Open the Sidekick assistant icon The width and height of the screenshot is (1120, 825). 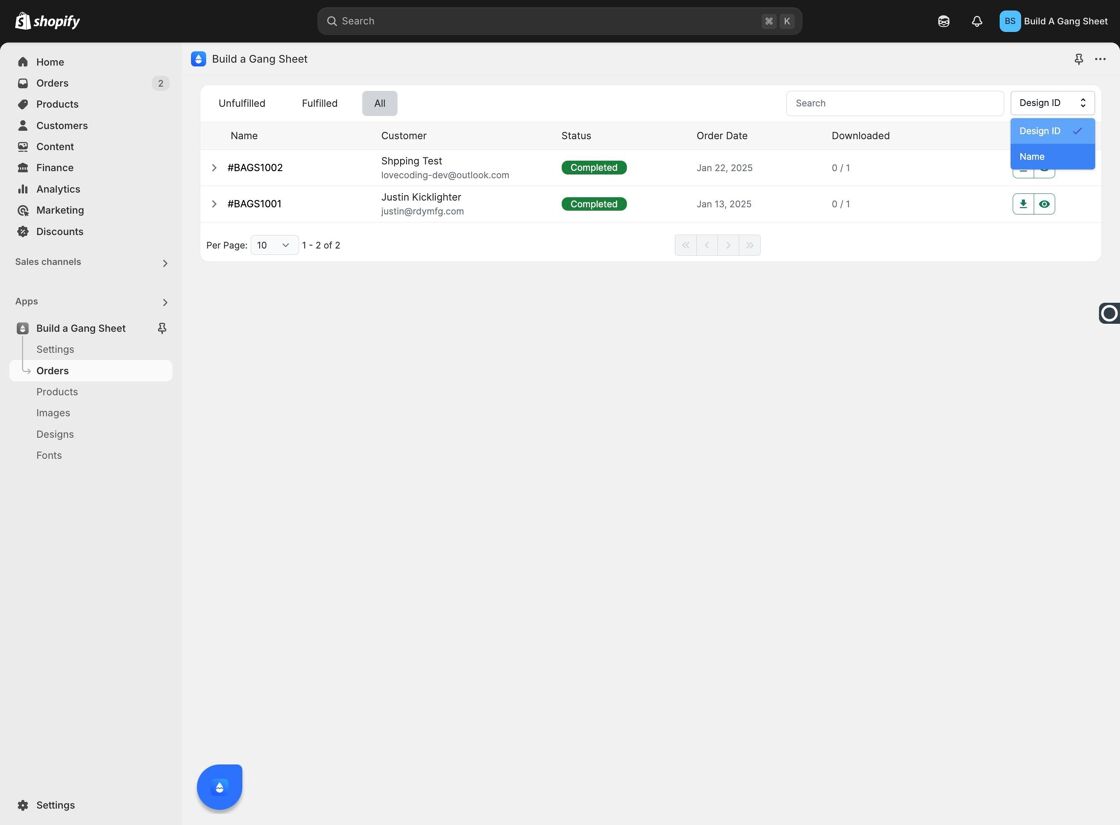pyautogui.click(x=944, y=21)
